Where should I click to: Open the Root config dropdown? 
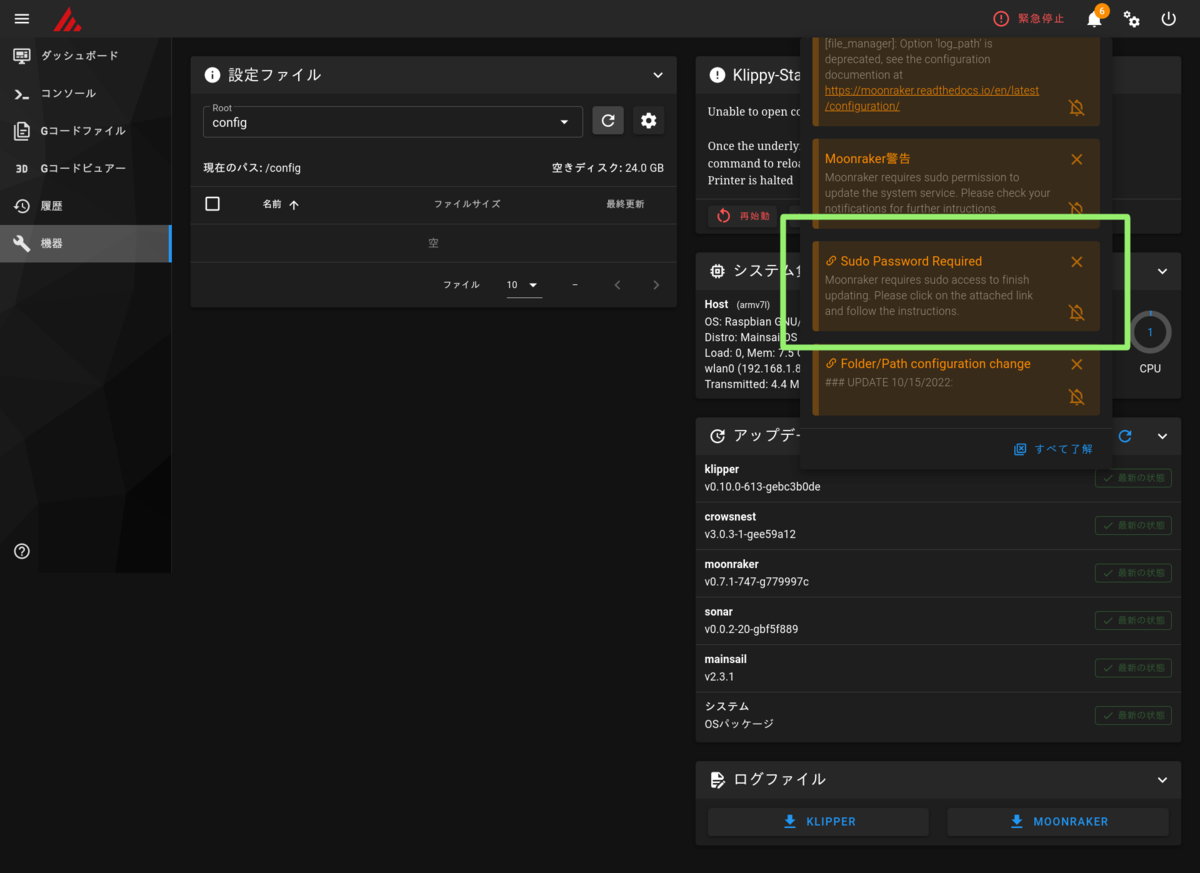392,121
